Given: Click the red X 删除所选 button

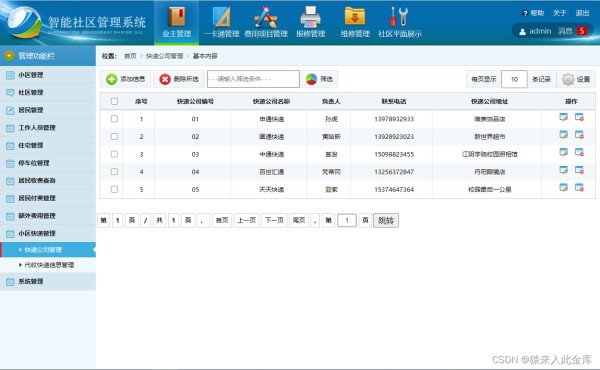Looking at the screenshot, I should click(179, 79).
